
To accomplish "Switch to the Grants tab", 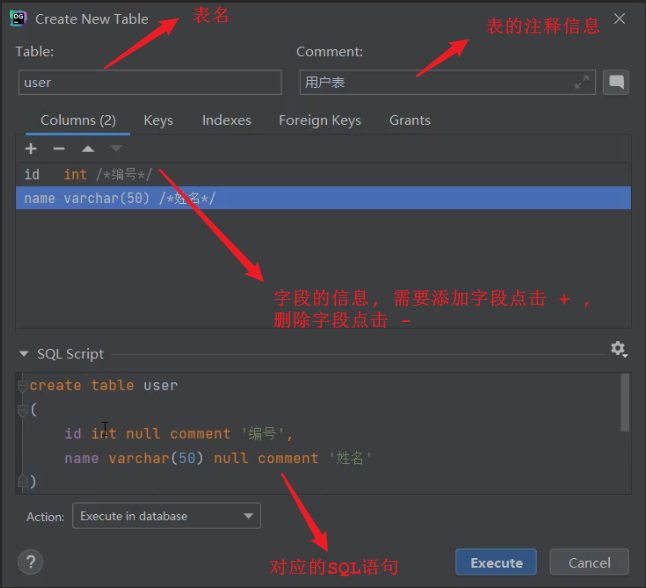I will 410,120.
